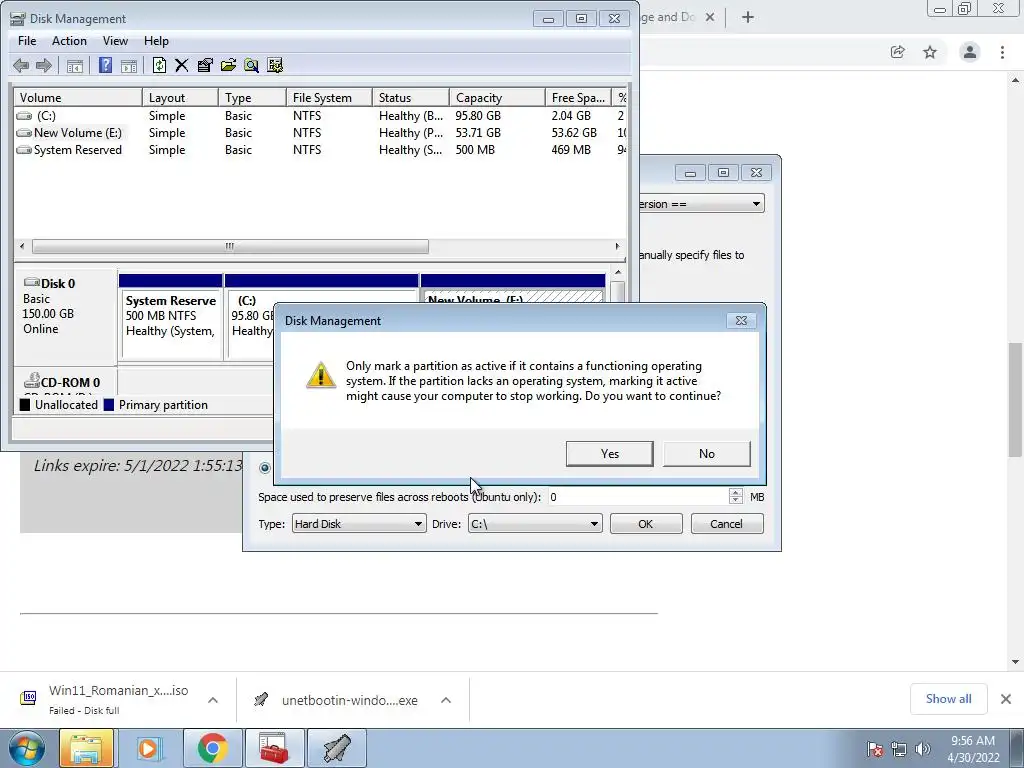Open the File menu in Disk Management
Viewport: 1024px width, 768px height.
tap(27, 40)
